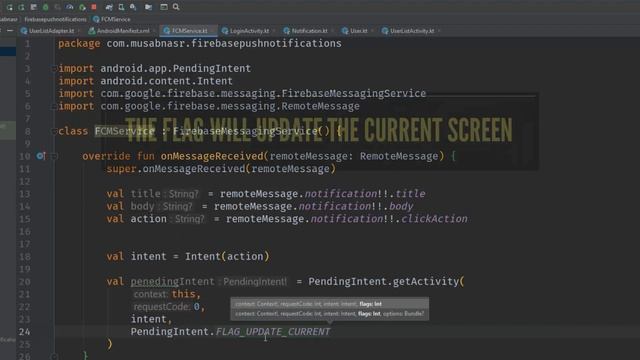Click the intent argument on line 23
The width and height of the screenshot is (640, 360).
pos(149,319)
